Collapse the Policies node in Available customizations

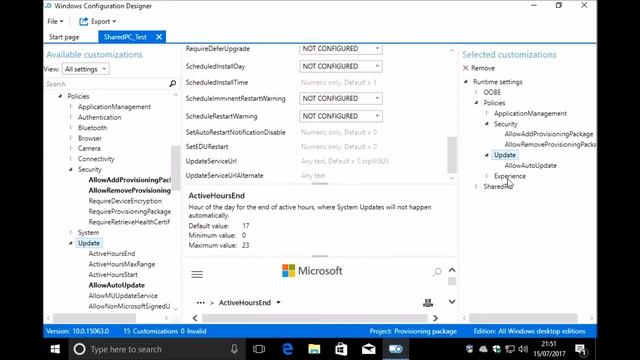tap(60, 96)
